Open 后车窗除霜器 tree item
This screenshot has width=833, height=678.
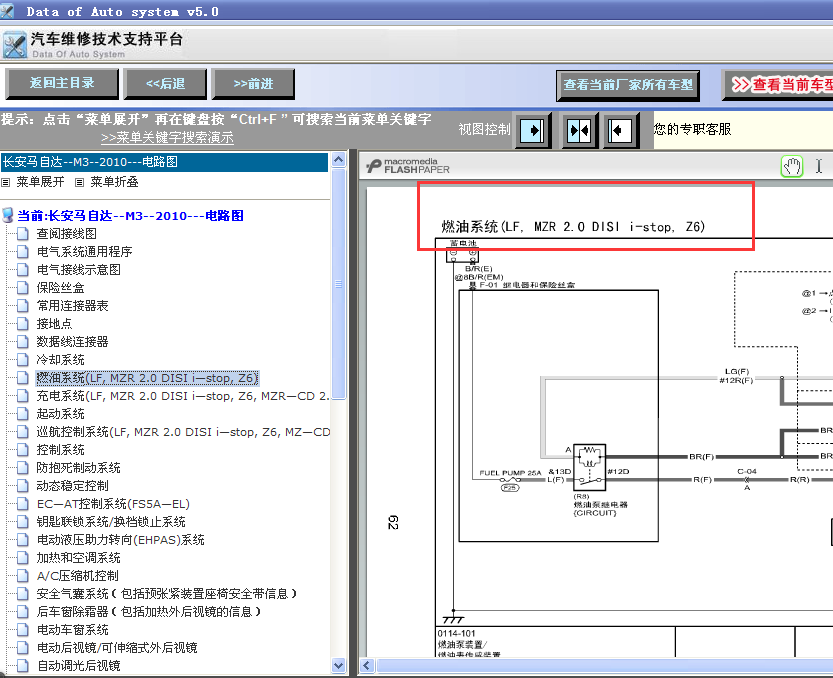tap(149, 612)
